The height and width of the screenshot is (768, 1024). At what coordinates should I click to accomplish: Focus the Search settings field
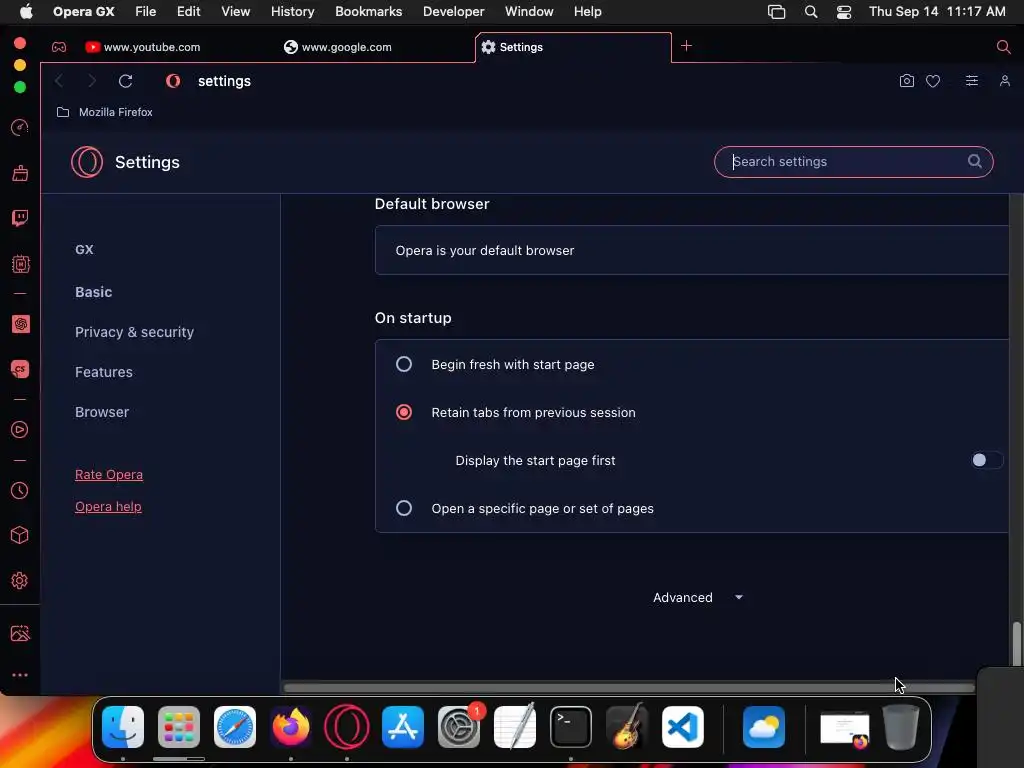853,161
